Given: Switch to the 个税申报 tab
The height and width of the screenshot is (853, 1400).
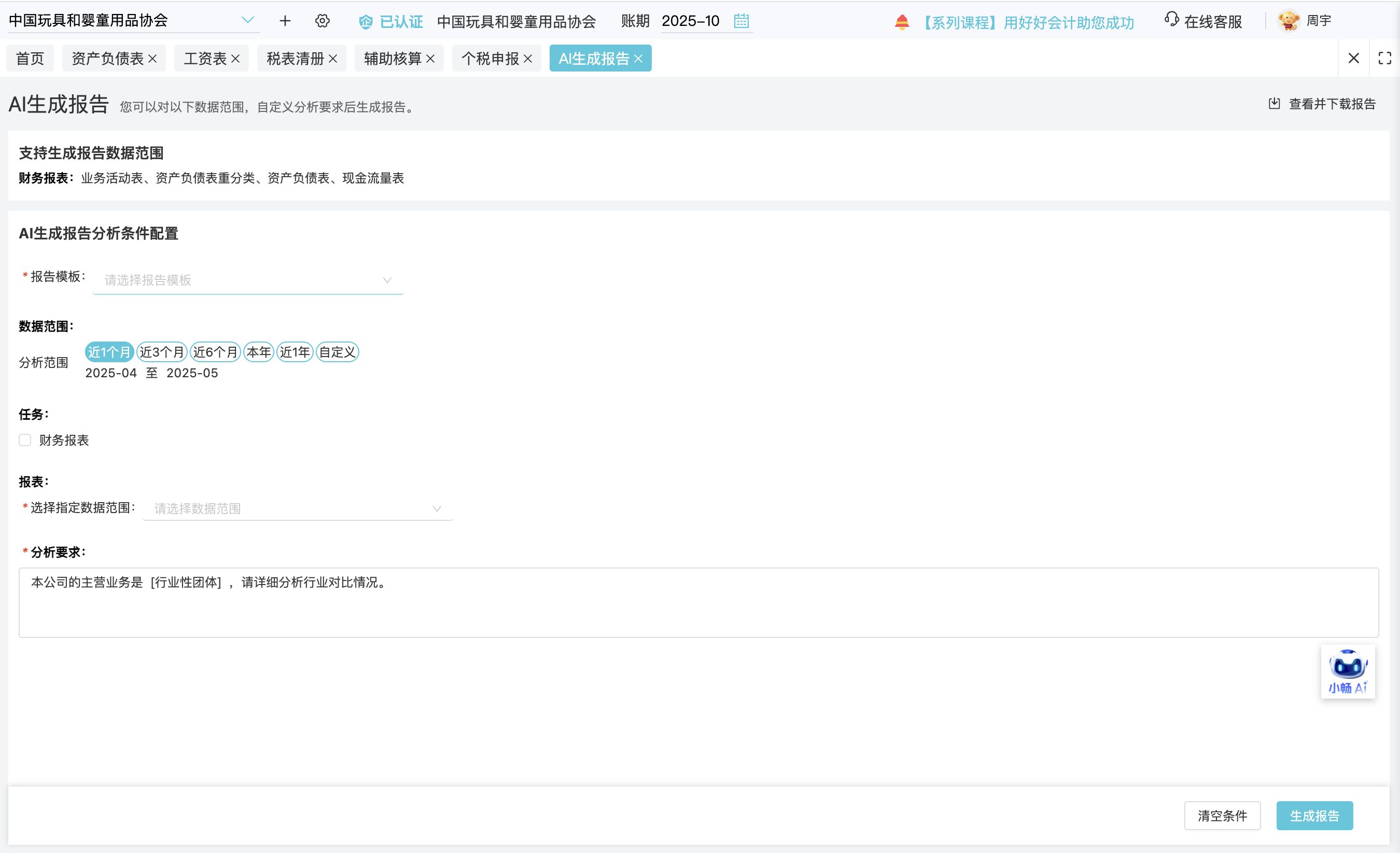Looking at the screenshot, I should 490,59.
